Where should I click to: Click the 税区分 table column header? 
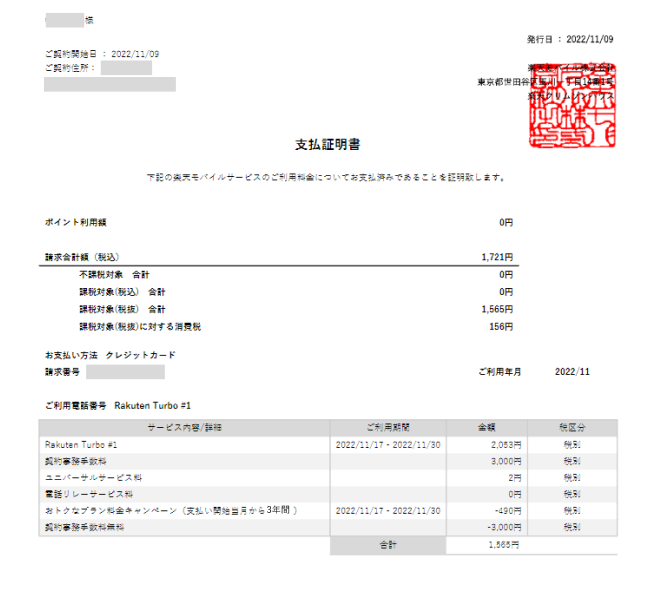click(571, 427)
